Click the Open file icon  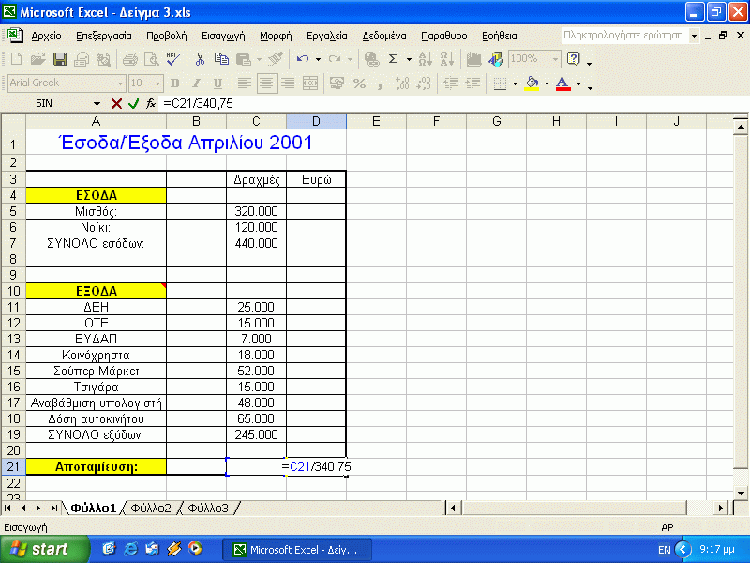pyautogui.click(x=38, y=59)
